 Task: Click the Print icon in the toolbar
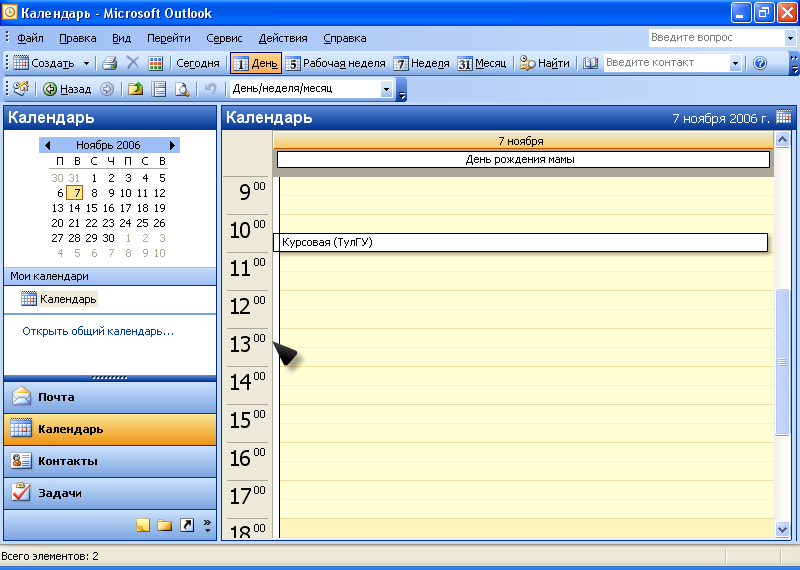pyautogui.click(x=109, y=63)
